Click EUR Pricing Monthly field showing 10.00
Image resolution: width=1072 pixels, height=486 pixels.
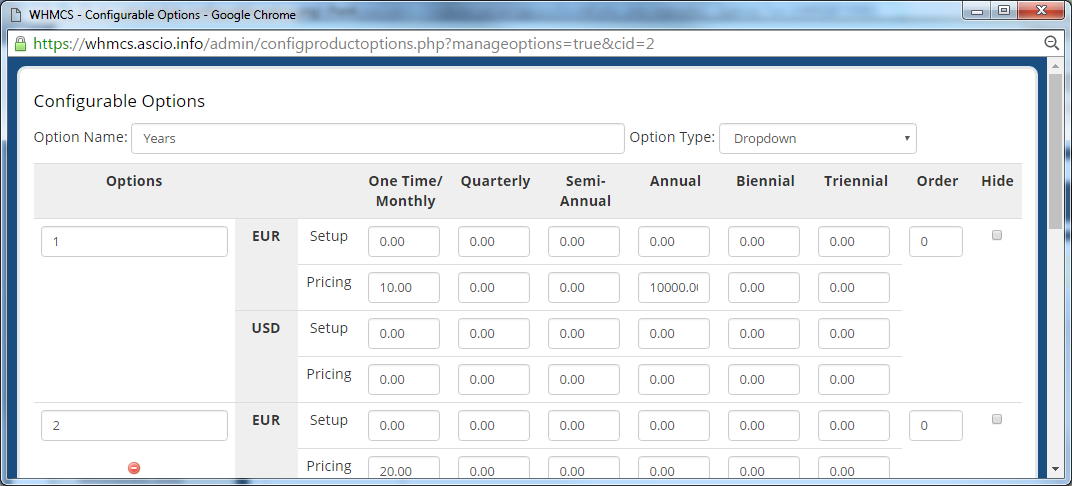pos(403,288)
